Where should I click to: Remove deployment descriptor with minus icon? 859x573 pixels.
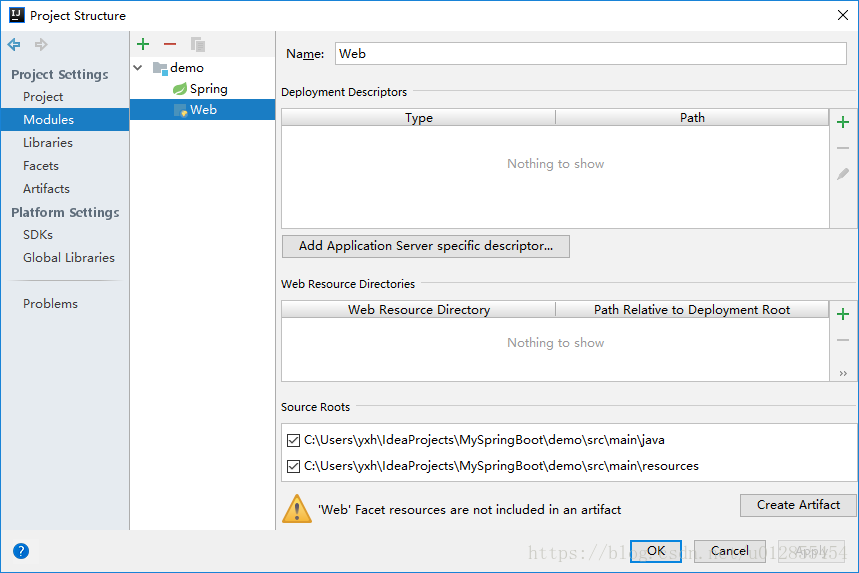pyautogui.click(x=843, y=148)
